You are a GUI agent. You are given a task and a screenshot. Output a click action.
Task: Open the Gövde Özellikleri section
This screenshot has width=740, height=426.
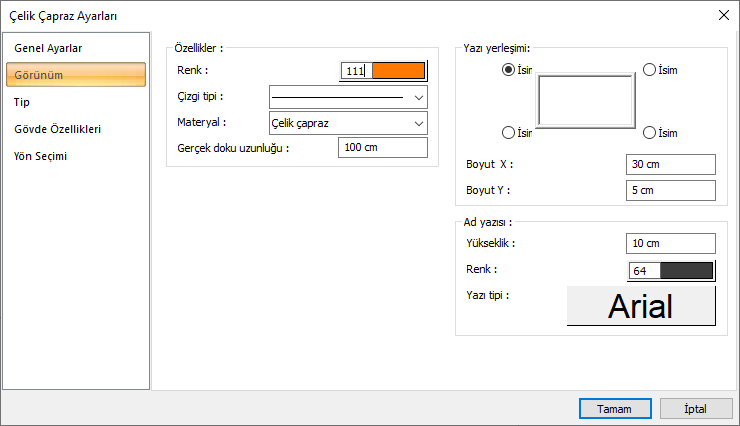point(57,129)
